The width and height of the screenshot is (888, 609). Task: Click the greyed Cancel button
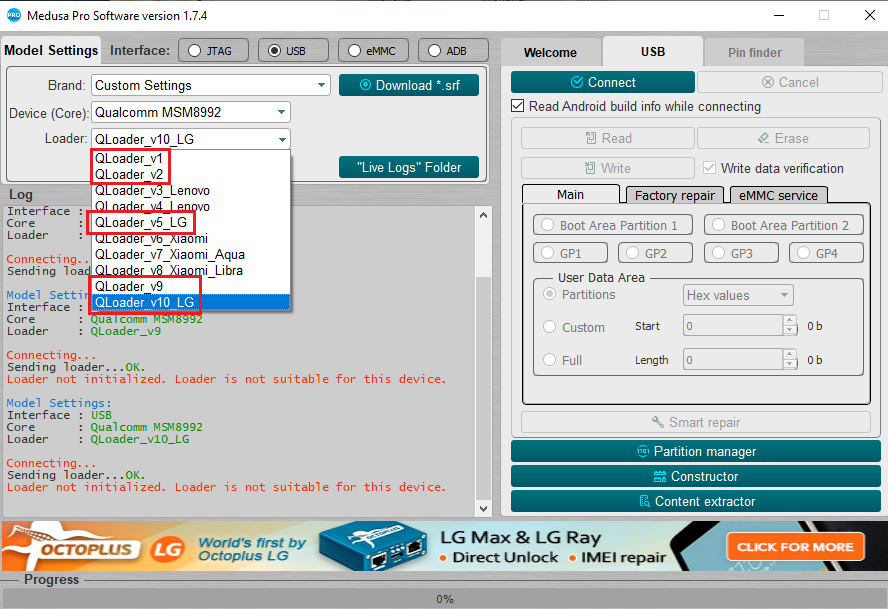point(789,82)
